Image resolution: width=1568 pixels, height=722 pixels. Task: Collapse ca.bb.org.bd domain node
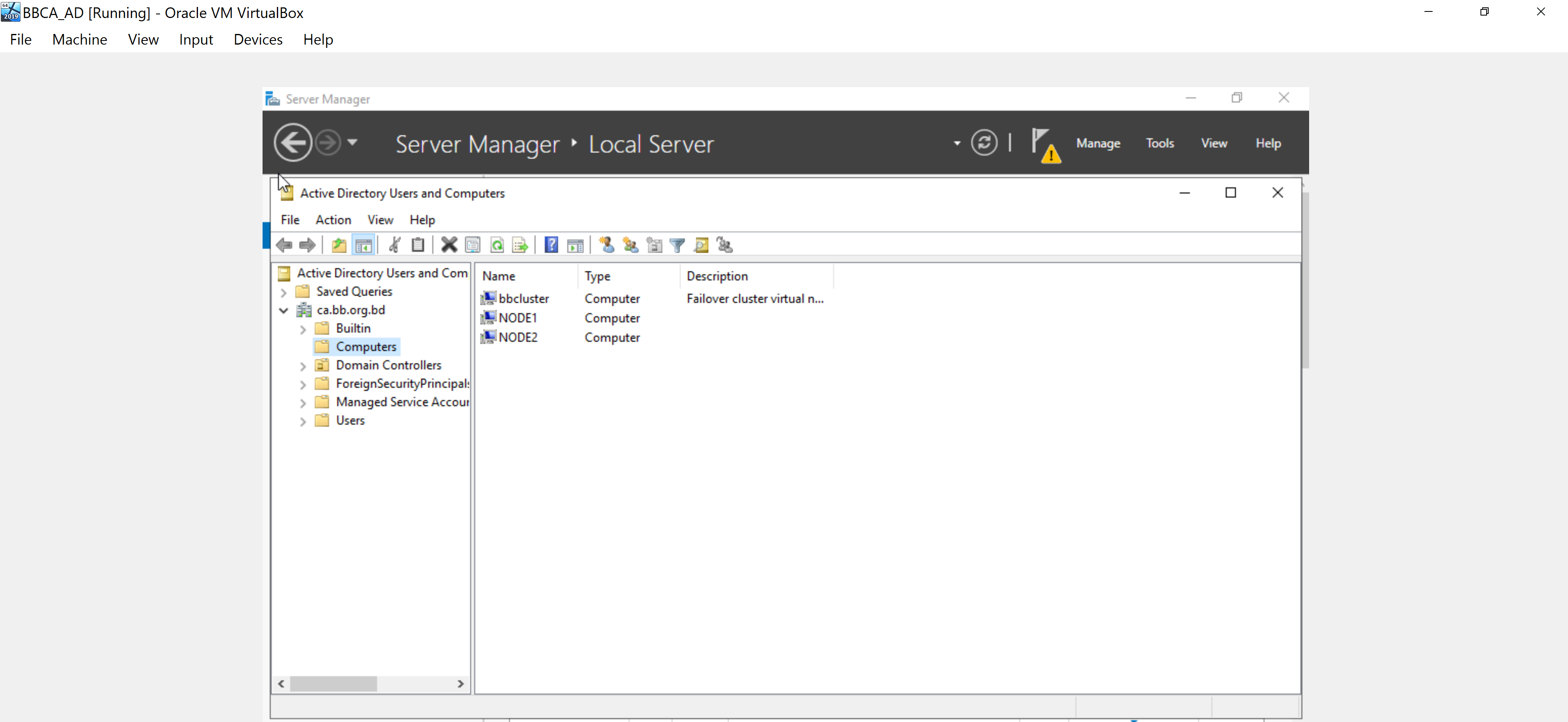pos(283,310)
